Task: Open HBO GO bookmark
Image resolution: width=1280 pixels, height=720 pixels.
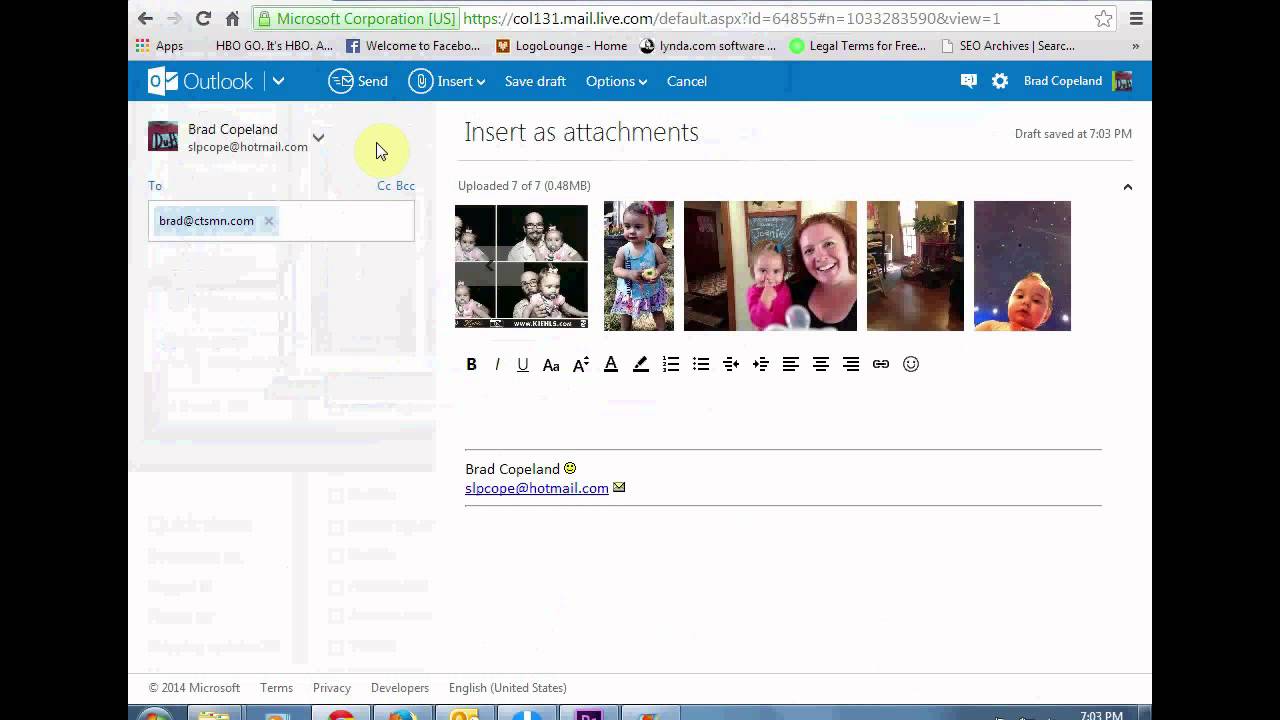Action: pyautogui.click(x=274, y=46)
